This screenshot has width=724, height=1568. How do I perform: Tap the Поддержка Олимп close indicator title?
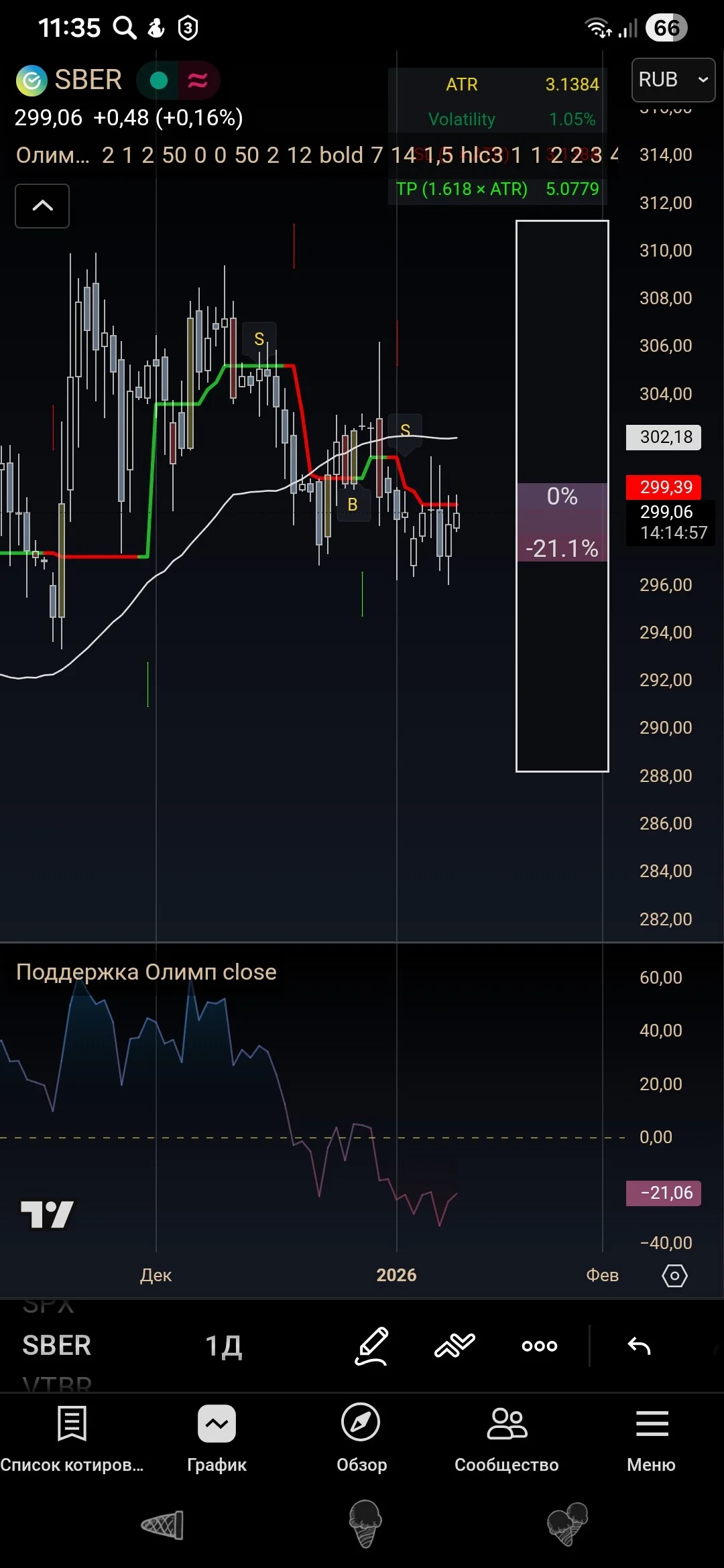point(146,972)
